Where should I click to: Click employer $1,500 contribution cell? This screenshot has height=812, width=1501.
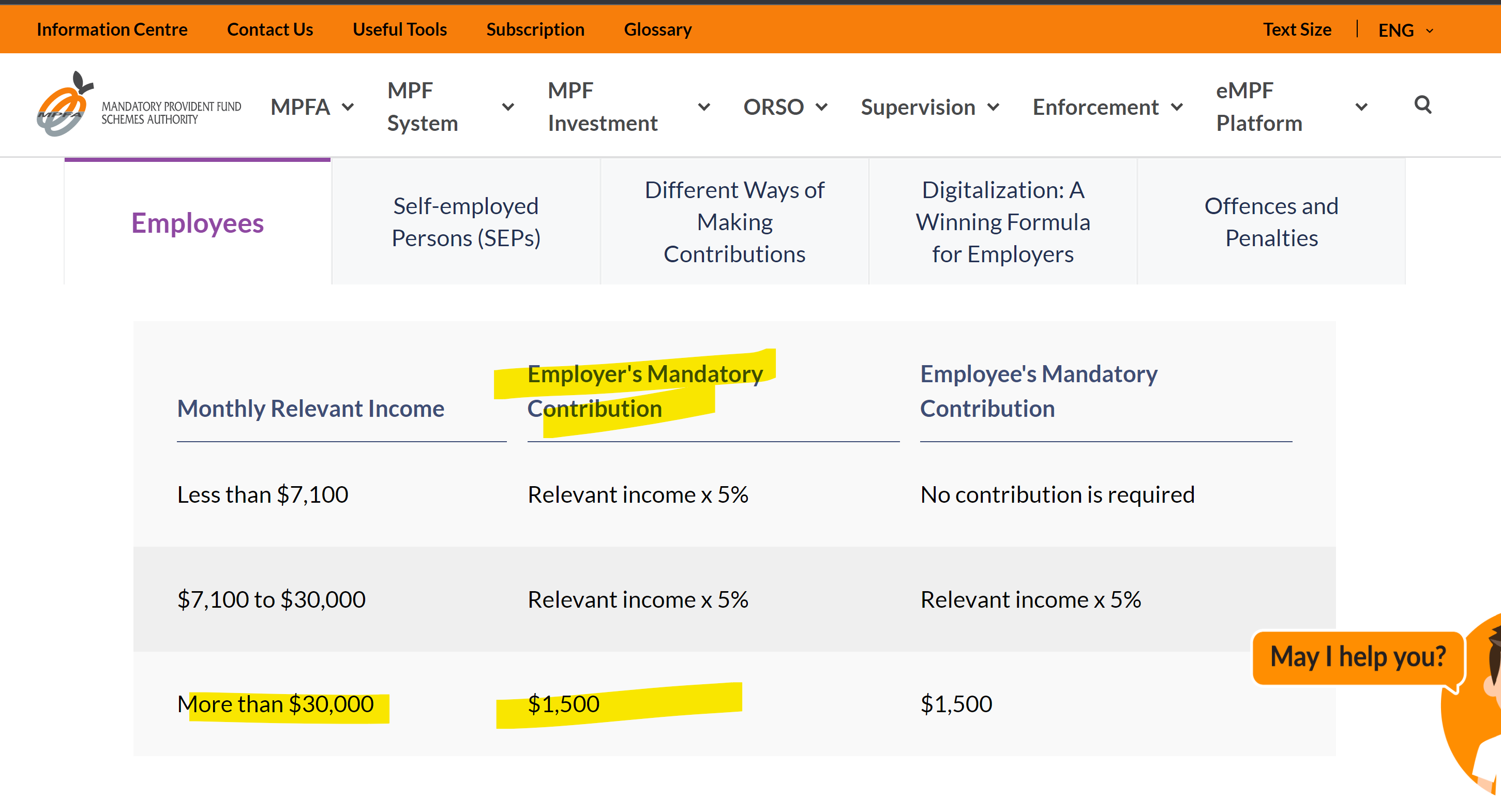tap(563, 704)
